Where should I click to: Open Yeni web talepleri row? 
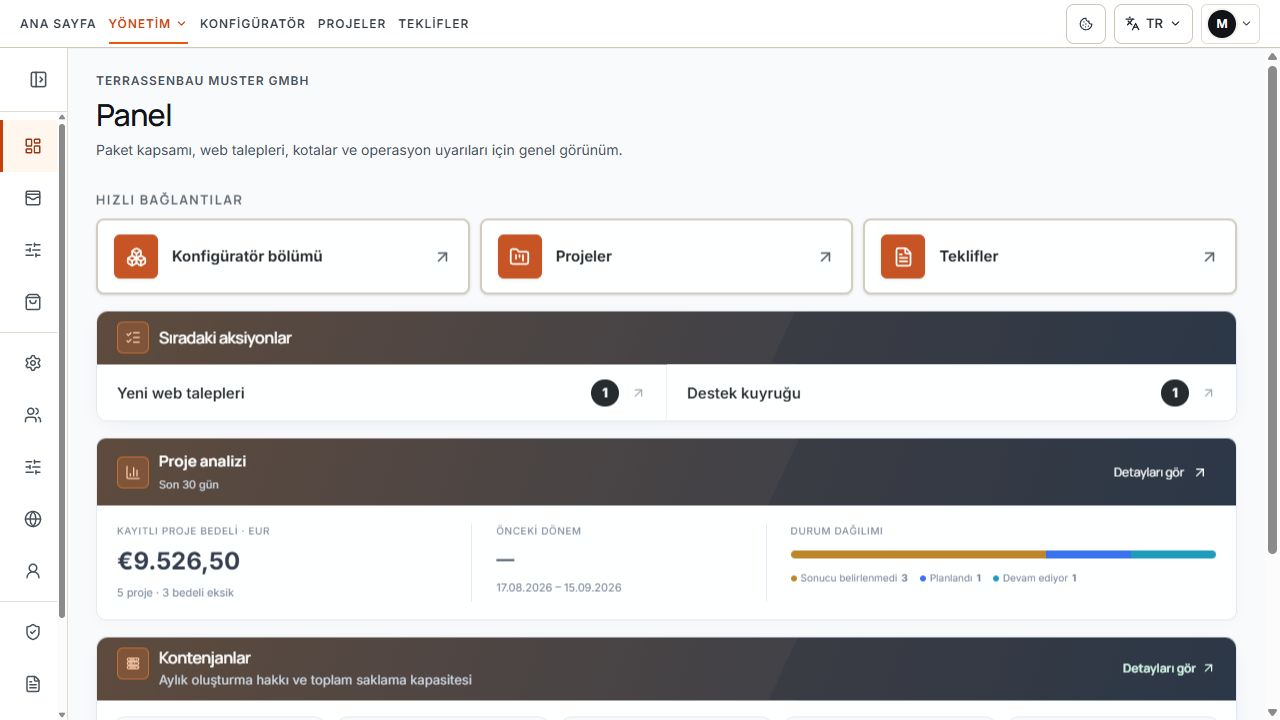381,393
